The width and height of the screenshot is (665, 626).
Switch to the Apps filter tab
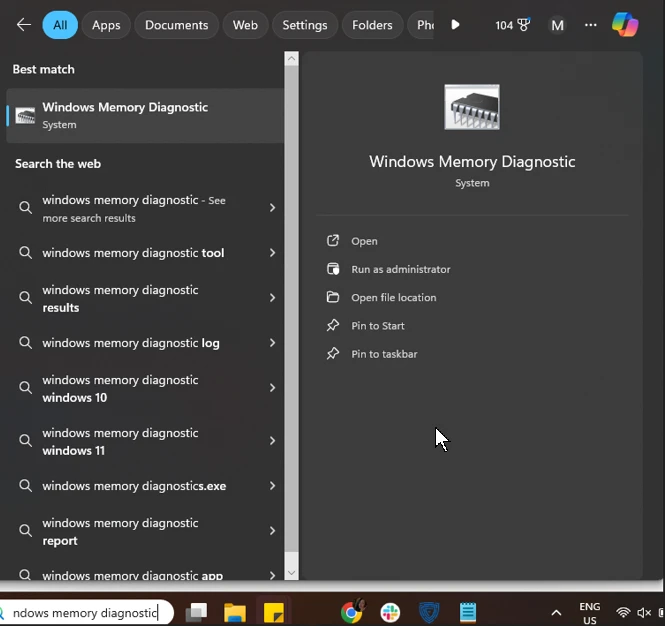(x=106, y=25)
